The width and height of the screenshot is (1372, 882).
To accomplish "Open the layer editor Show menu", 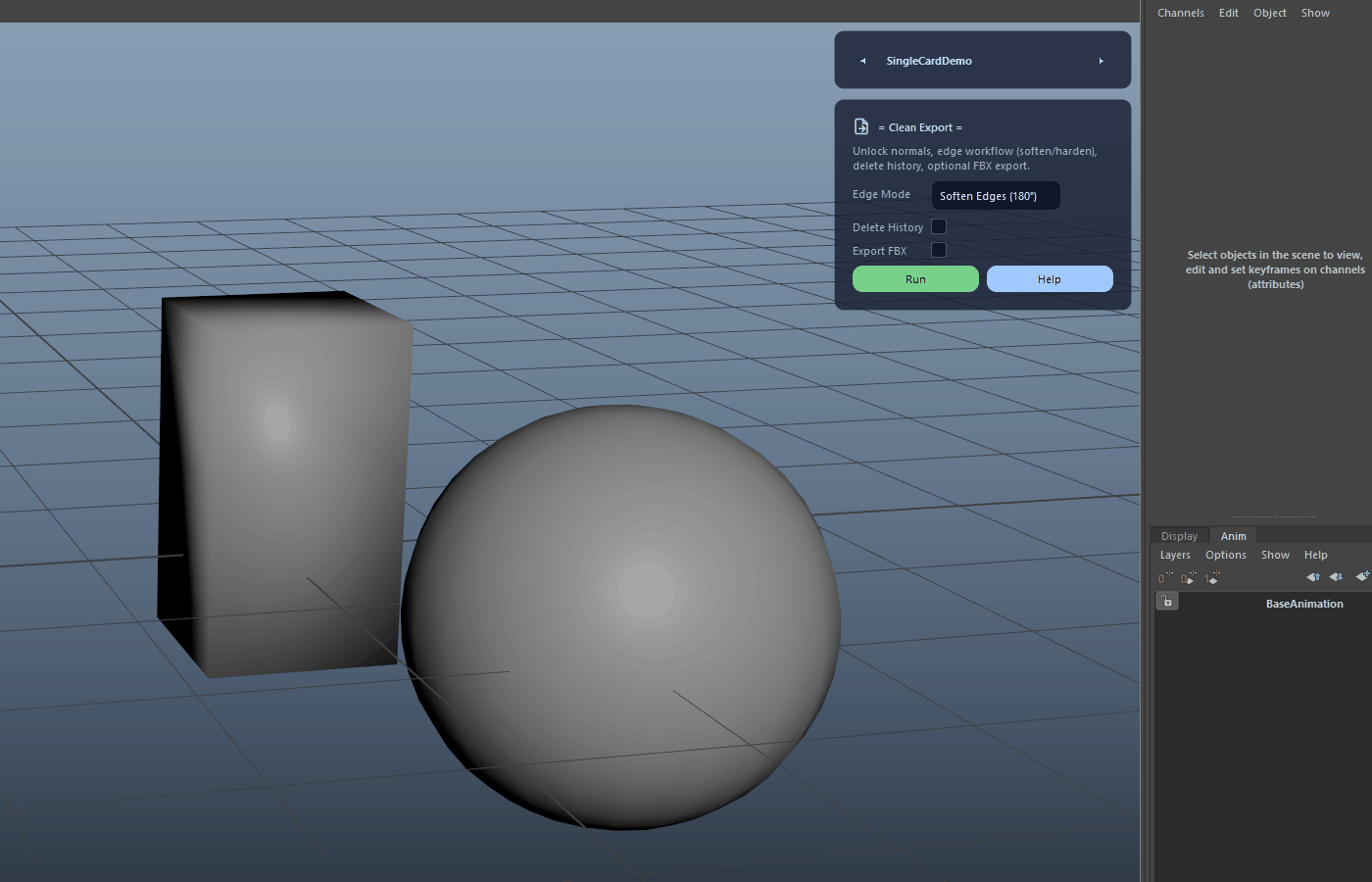I will pos(1275,555).
